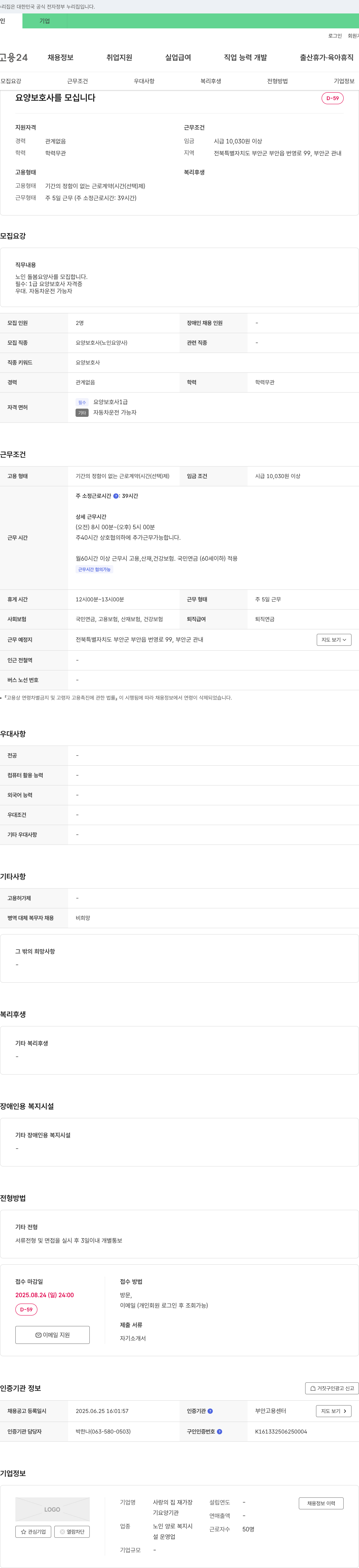This screenshot has width=359, height=1568.
Task: Click the deadline text 2025.08.24 (일) 24:00
Action: pyautogui.click(x=45, y=1295)
